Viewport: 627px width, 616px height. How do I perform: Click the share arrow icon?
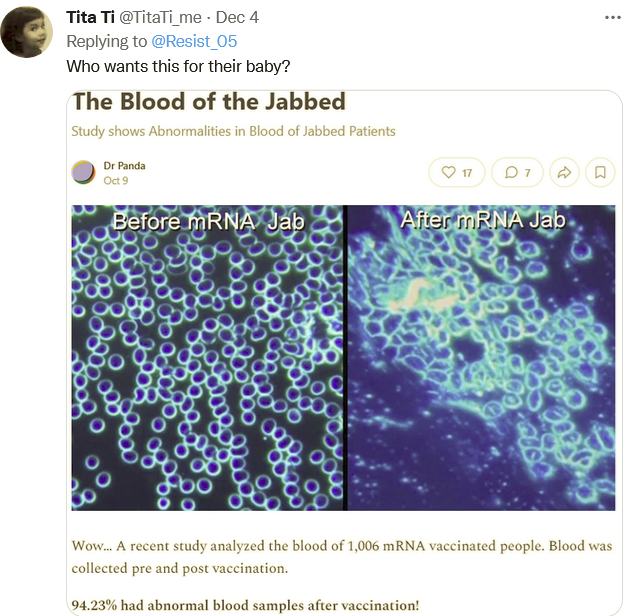[x=564, y=172]
